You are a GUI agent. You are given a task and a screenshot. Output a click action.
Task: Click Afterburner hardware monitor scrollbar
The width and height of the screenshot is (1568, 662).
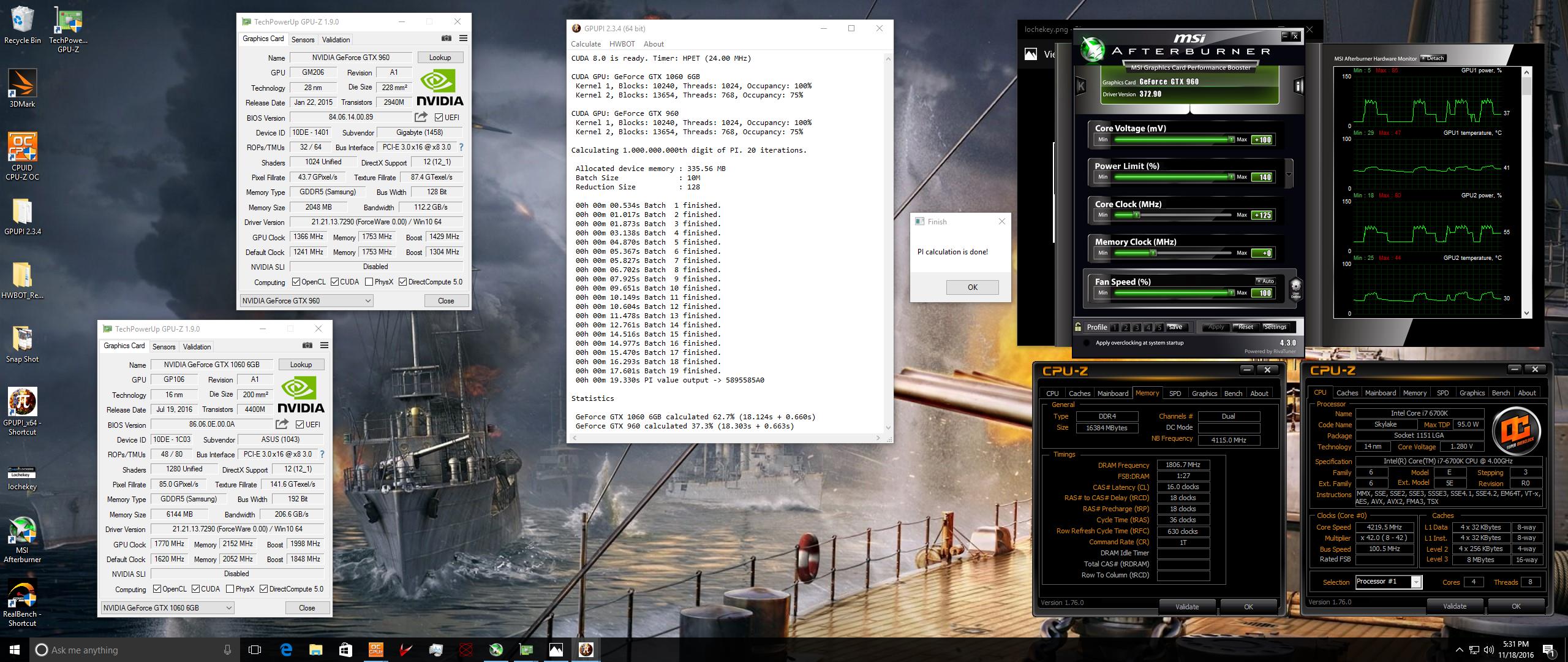1526,192
